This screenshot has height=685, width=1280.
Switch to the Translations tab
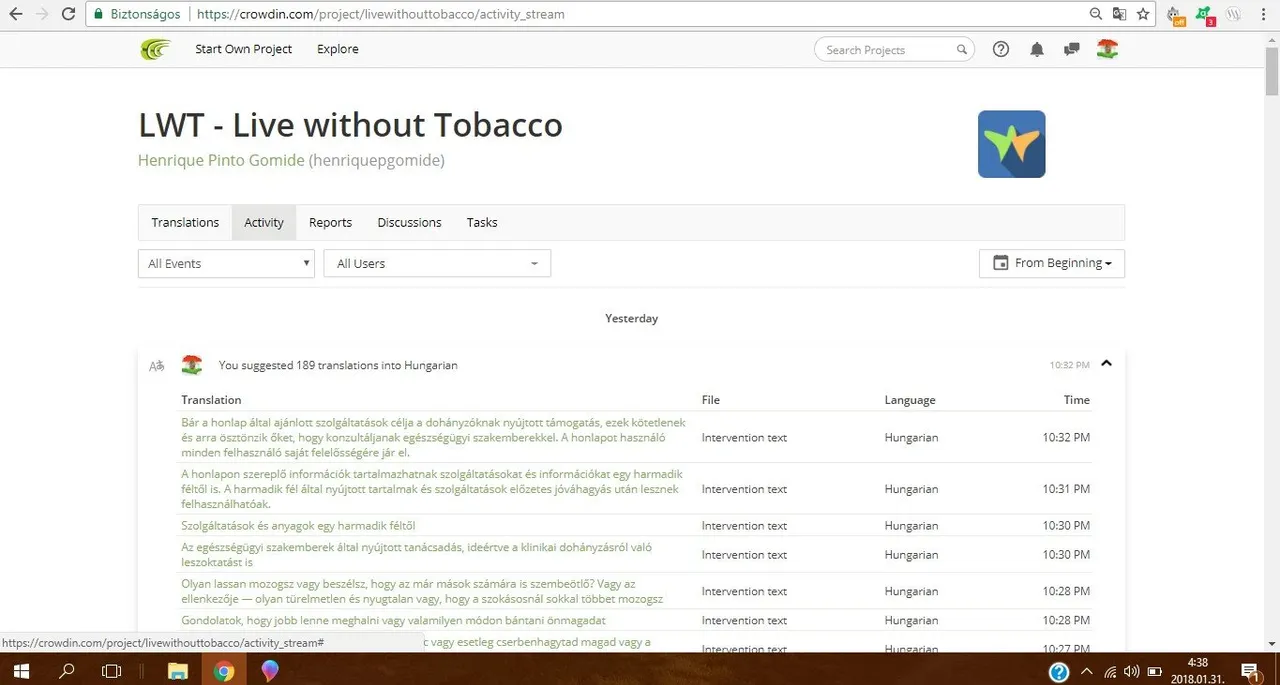click(185, 222)
